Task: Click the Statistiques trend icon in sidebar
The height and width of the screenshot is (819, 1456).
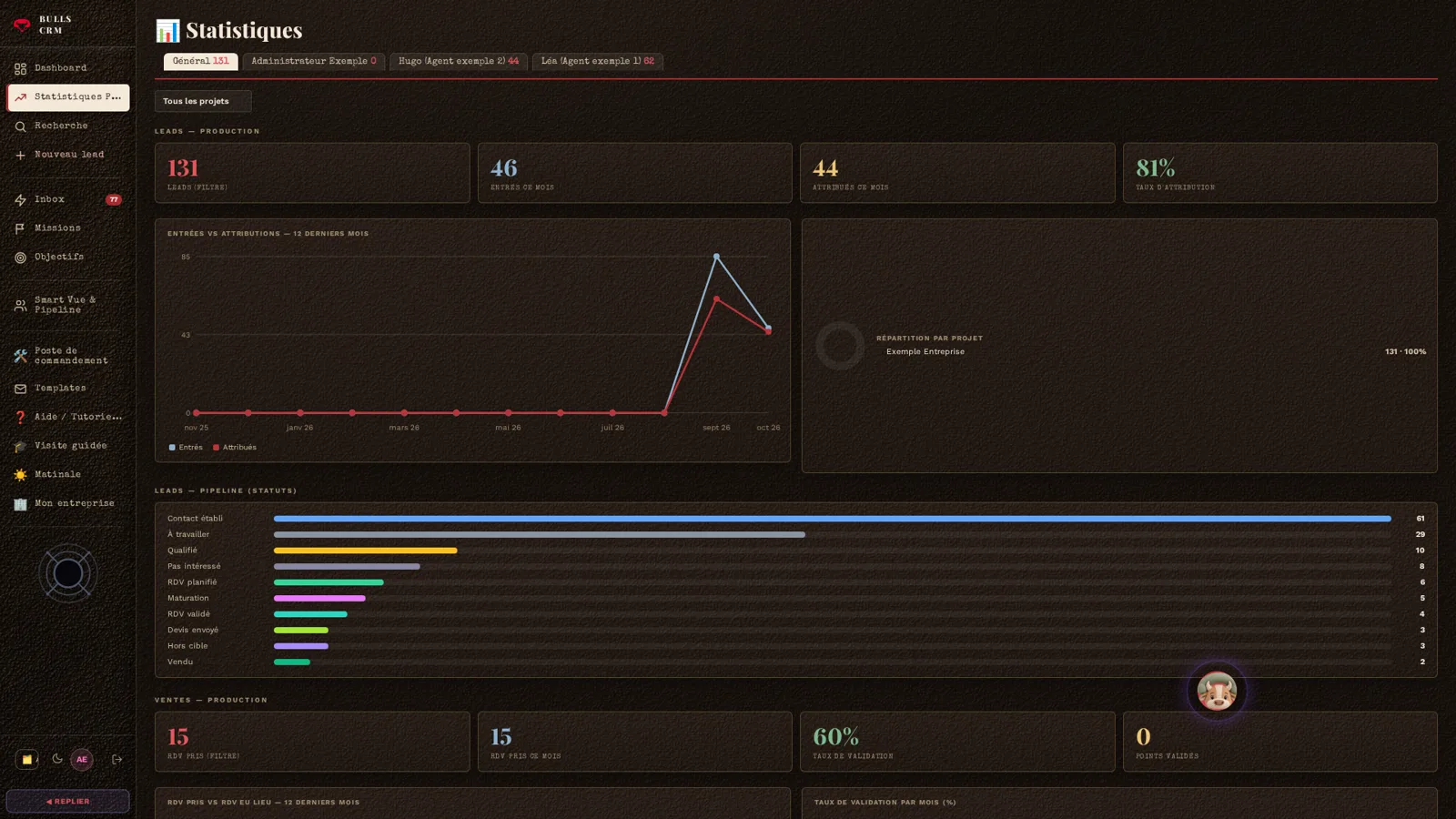Action: [20, 97]
